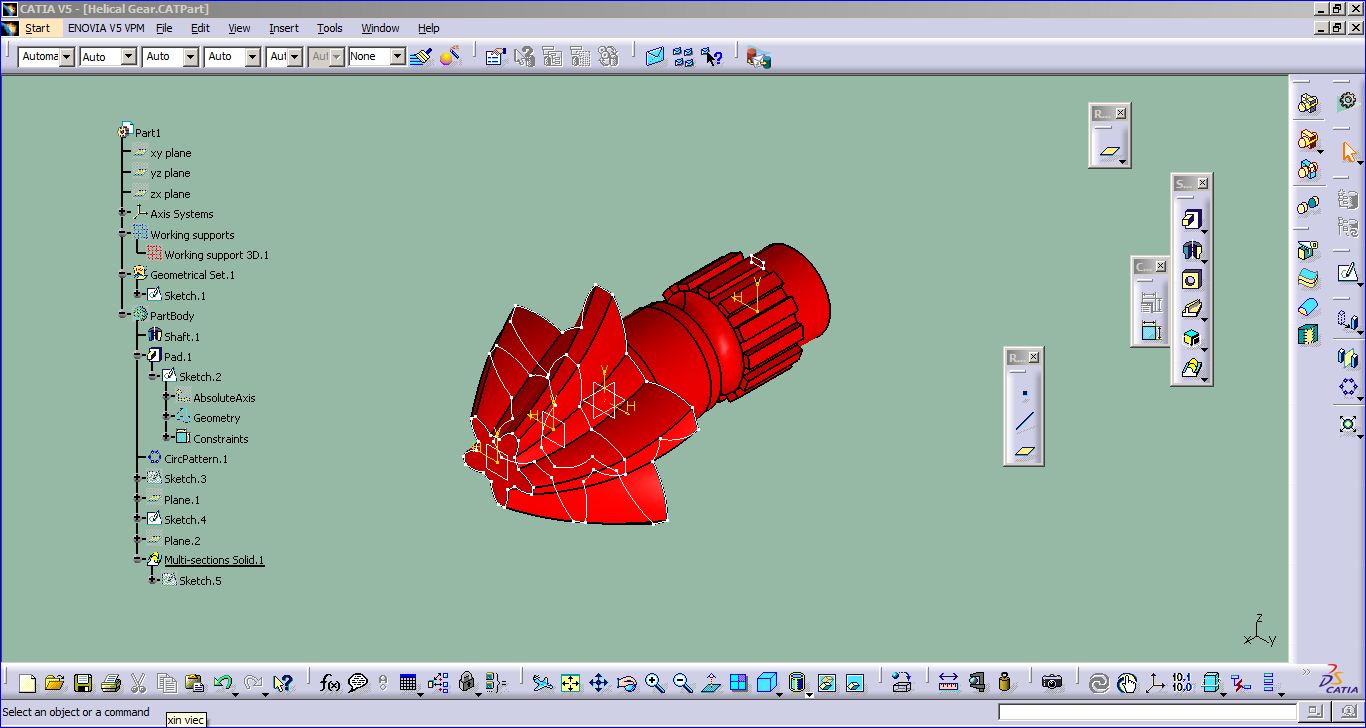Save the part using the floppy disk icon
This screenshot has height=728, width=1366.
coord(83,683)
